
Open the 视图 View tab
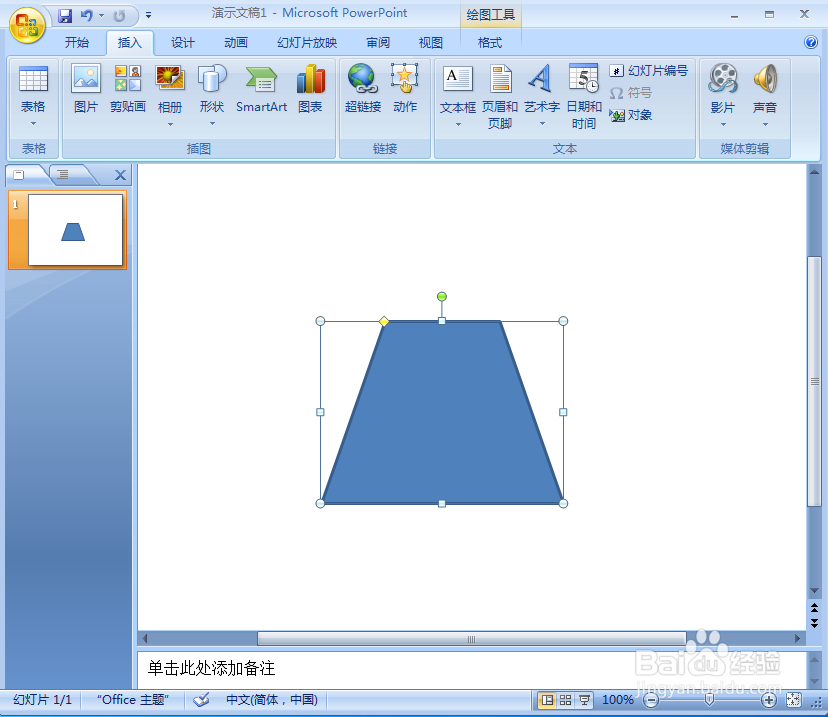coord(430,43)
